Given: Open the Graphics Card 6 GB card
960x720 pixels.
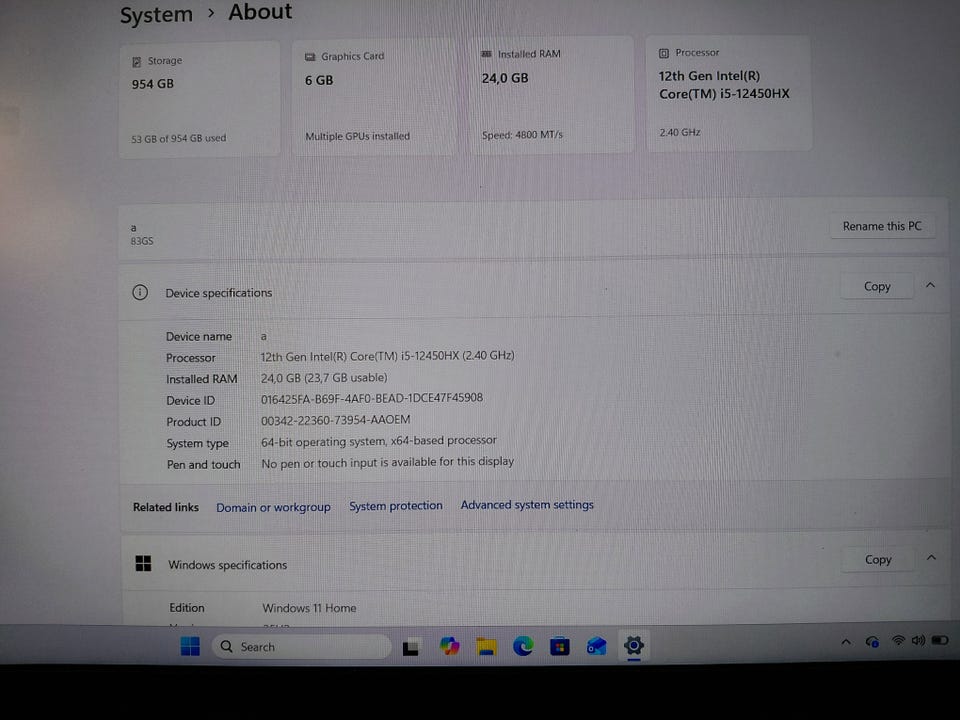Looking at the screenshot, I should [373, 96].
